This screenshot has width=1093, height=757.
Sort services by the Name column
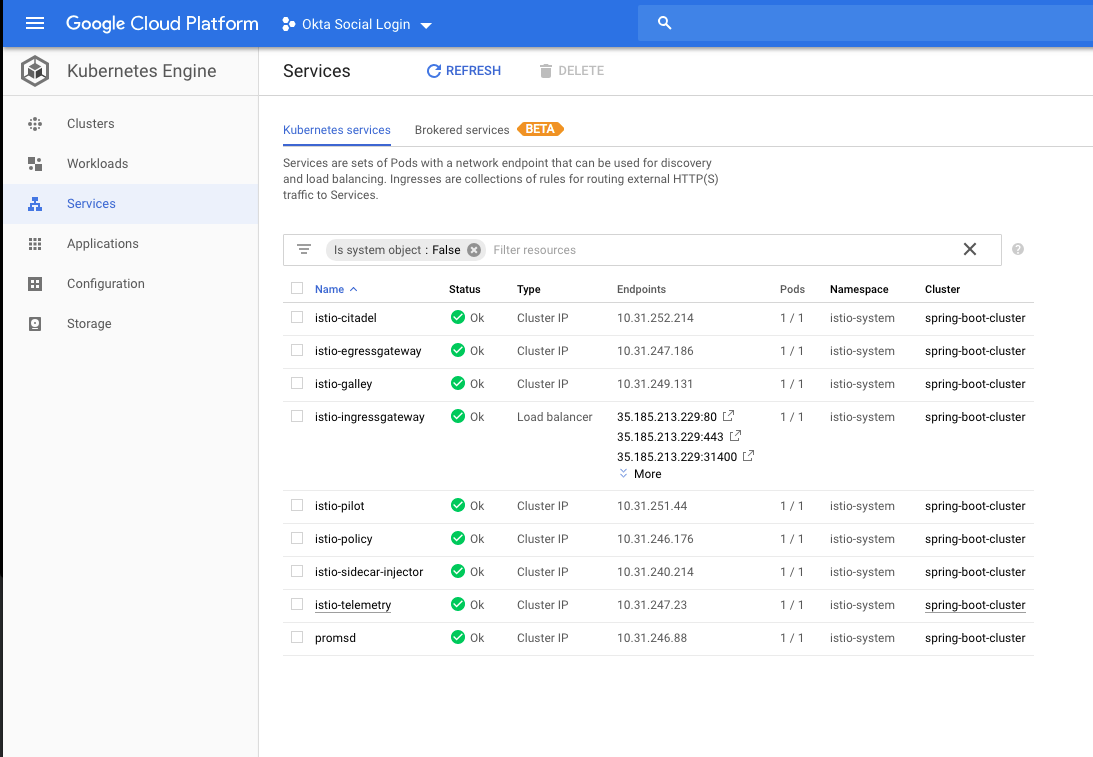329,289
